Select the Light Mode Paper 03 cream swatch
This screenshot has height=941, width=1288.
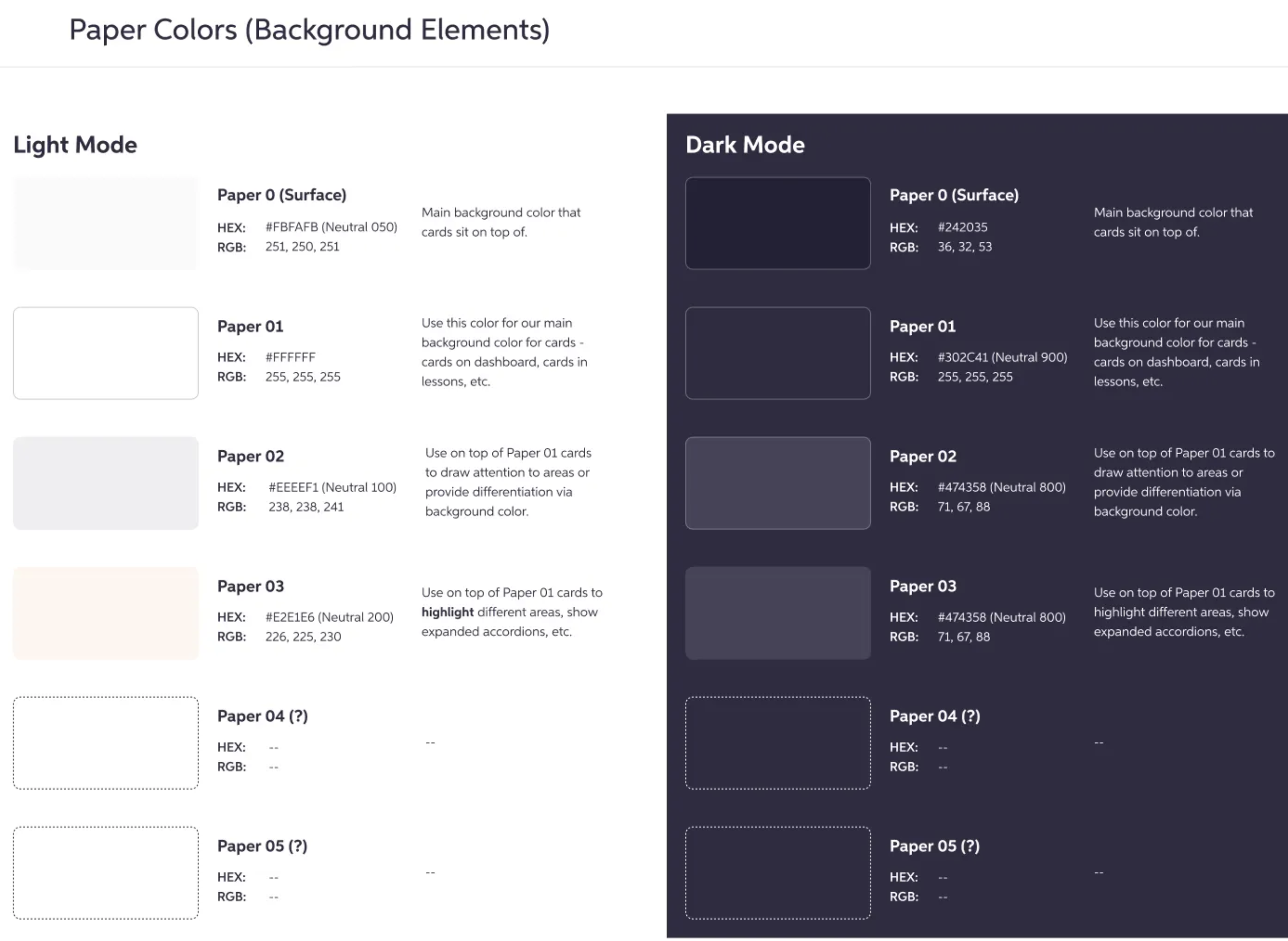point(105,613)
